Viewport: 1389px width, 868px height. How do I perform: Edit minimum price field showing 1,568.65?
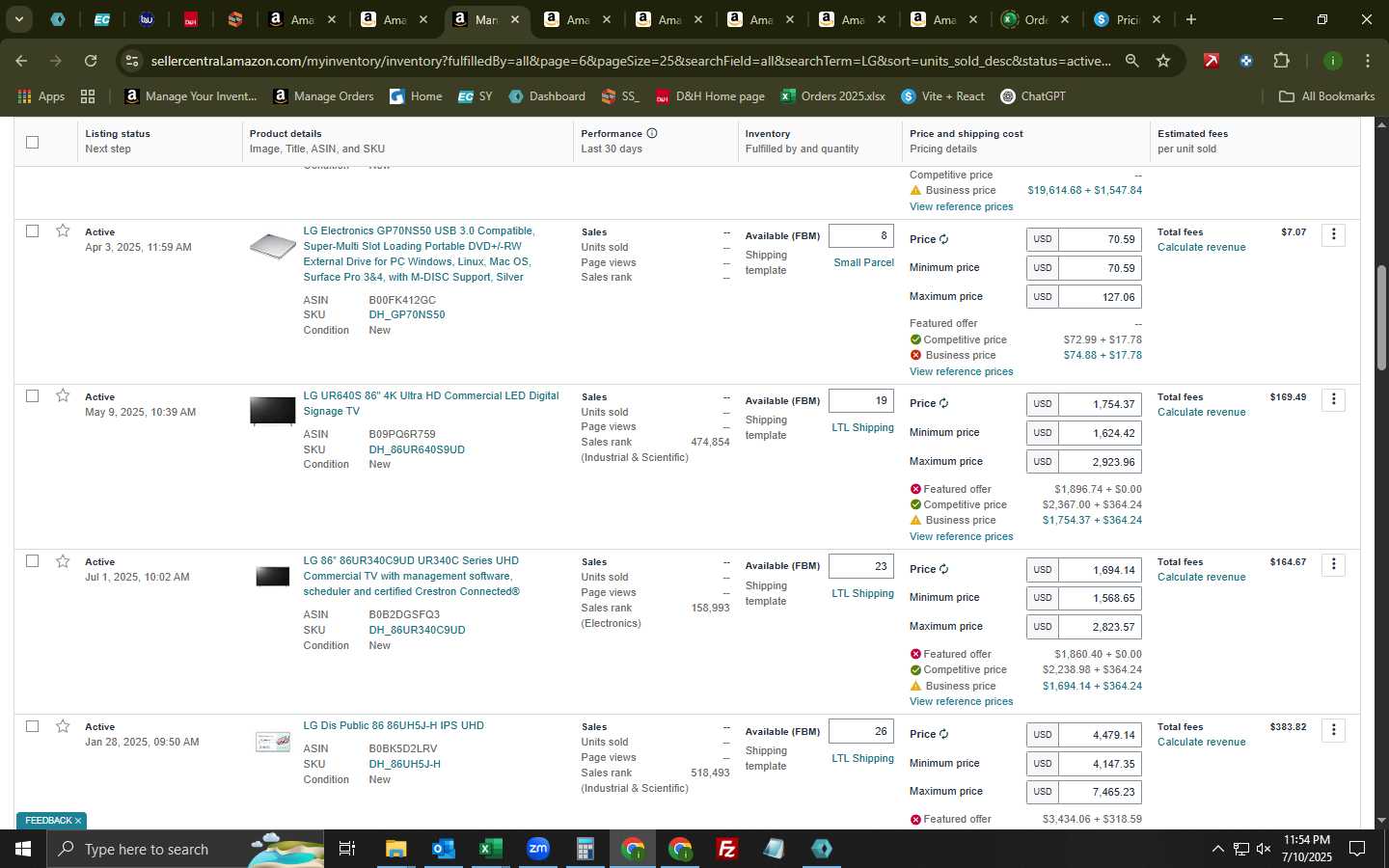1101,598
